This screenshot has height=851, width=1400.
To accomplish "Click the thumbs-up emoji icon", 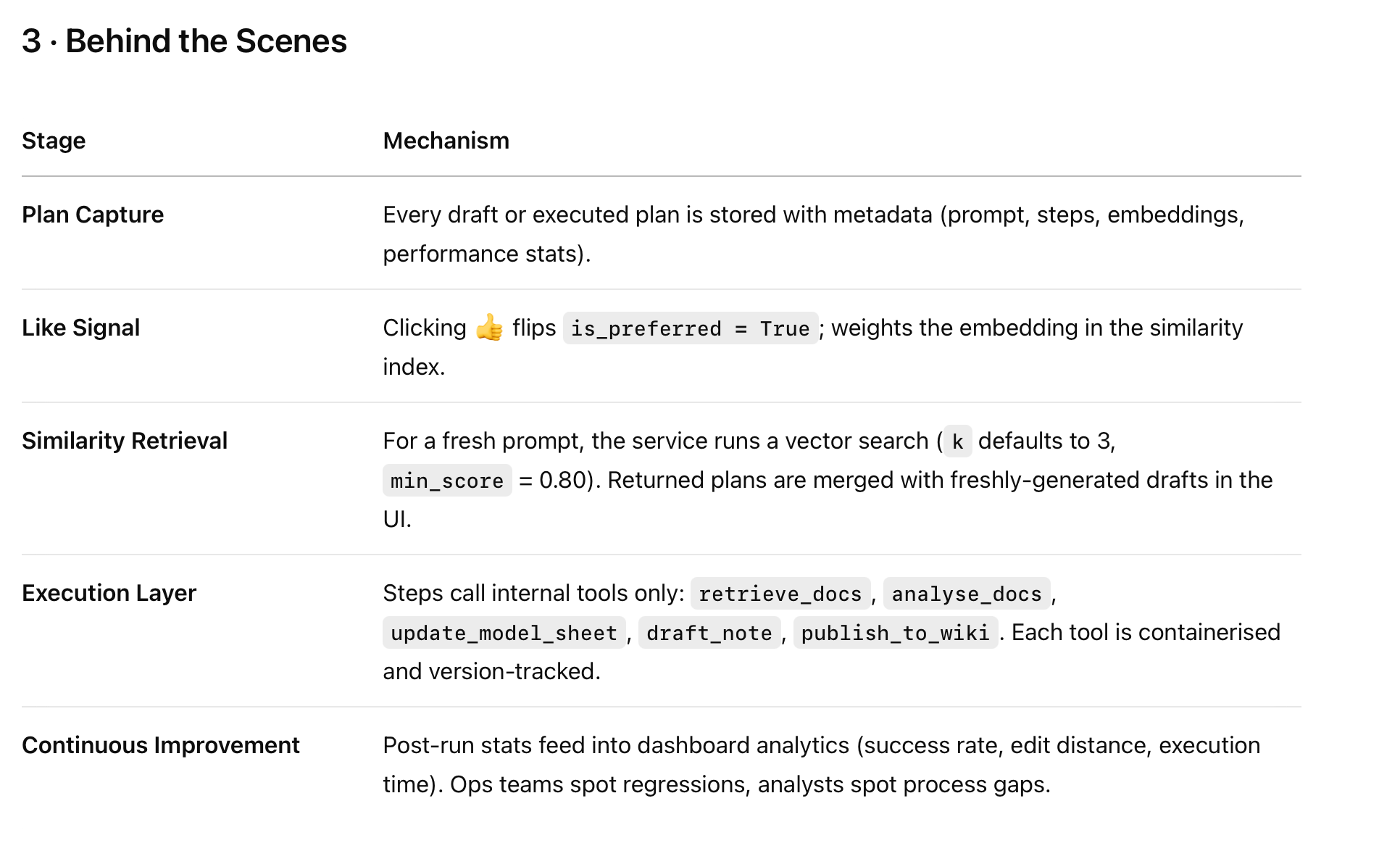I will tap(489, 328).
